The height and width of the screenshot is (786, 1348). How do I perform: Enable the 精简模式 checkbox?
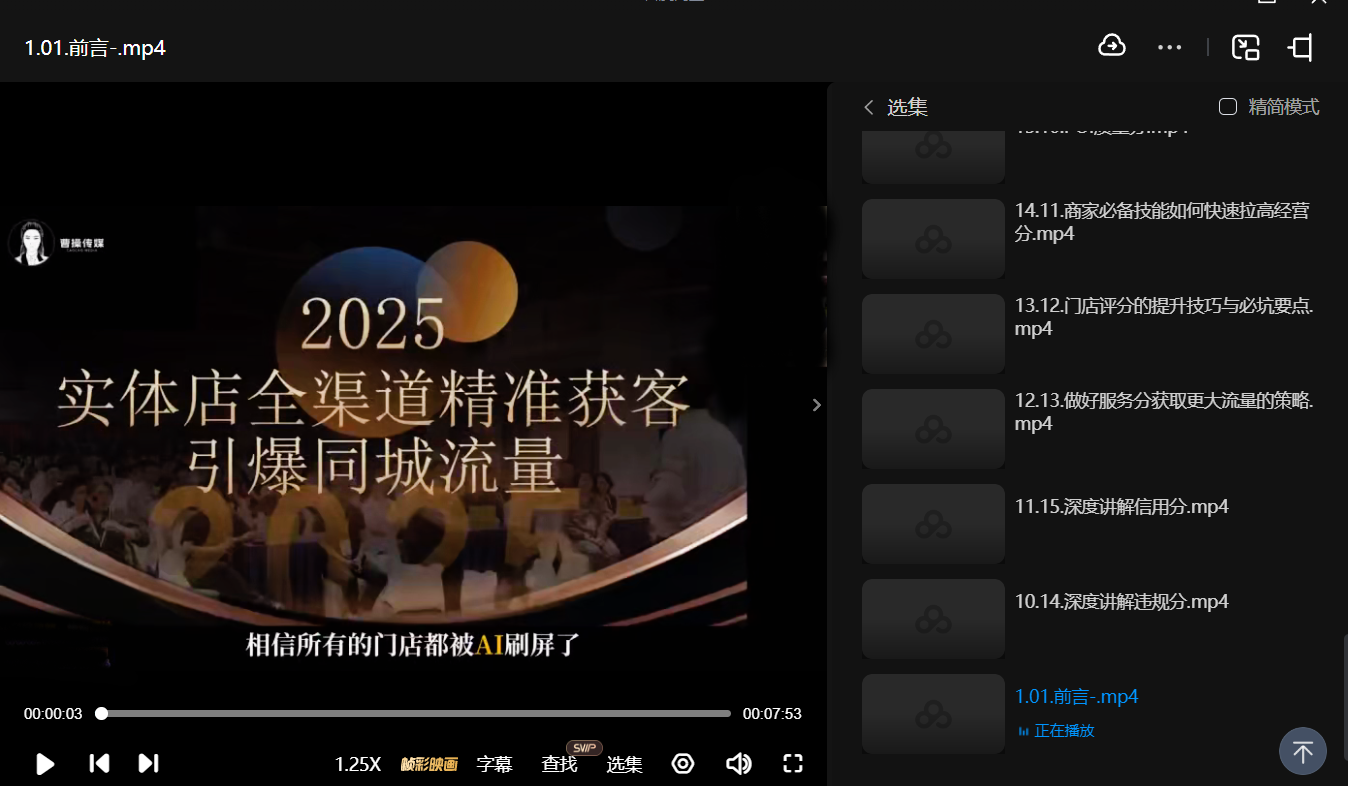[1228, 107]
